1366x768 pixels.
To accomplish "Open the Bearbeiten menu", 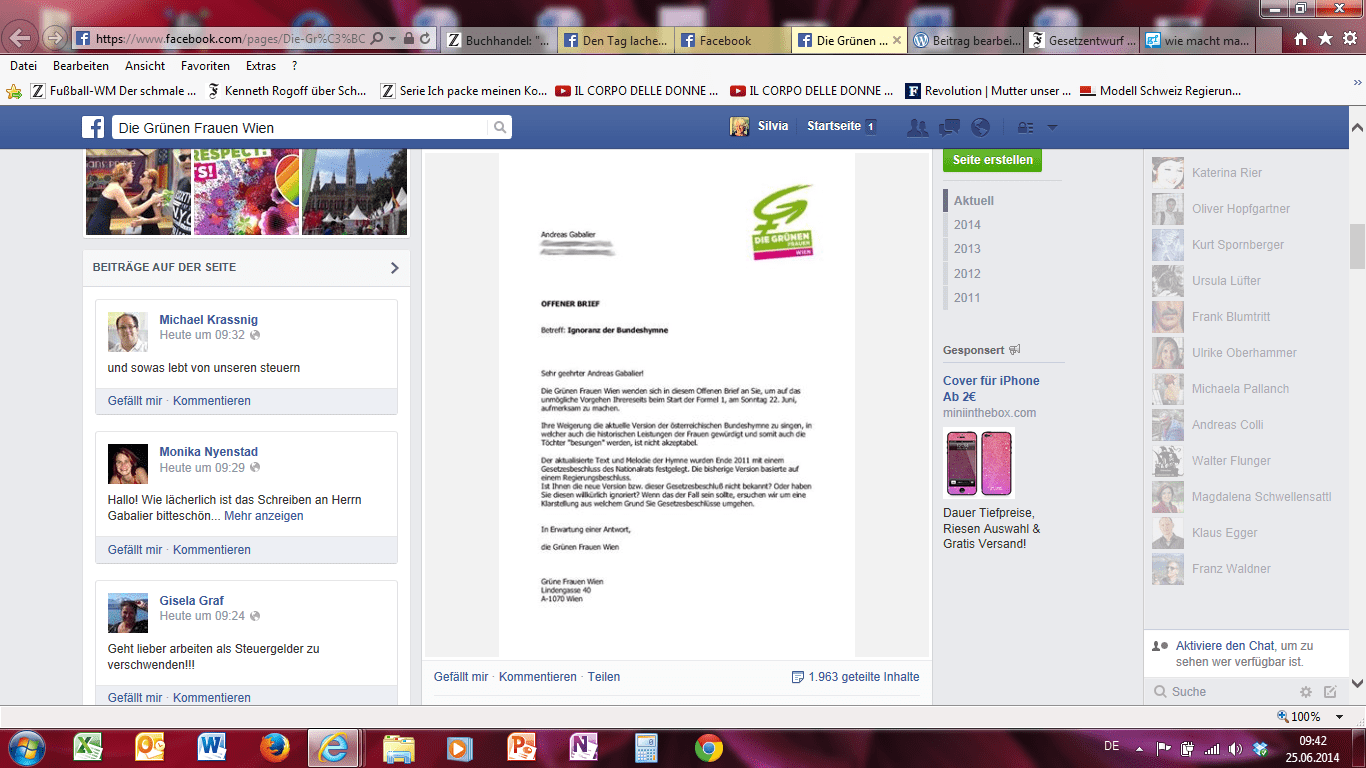I will 81,66.
